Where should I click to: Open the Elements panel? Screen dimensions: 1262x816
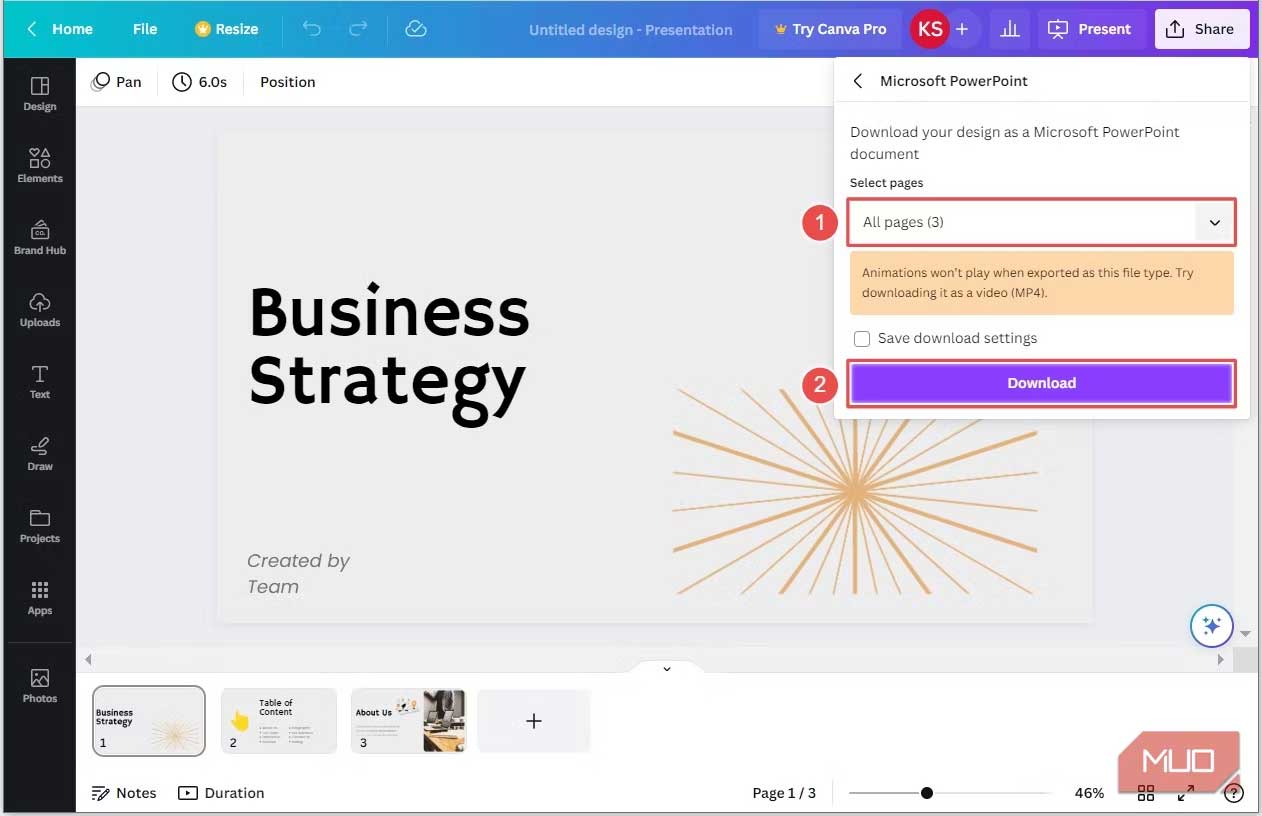39,163
